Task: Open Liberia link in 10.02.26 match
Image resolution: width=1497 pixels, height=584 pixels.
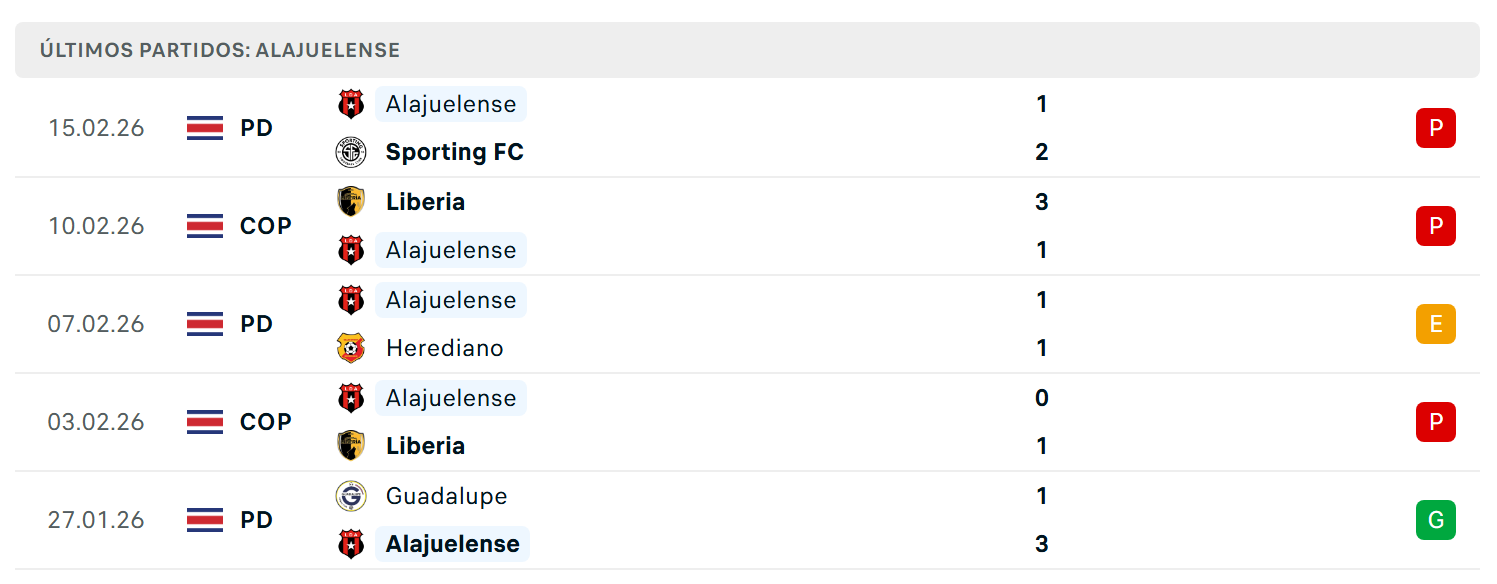Action: tap(425, 202)
